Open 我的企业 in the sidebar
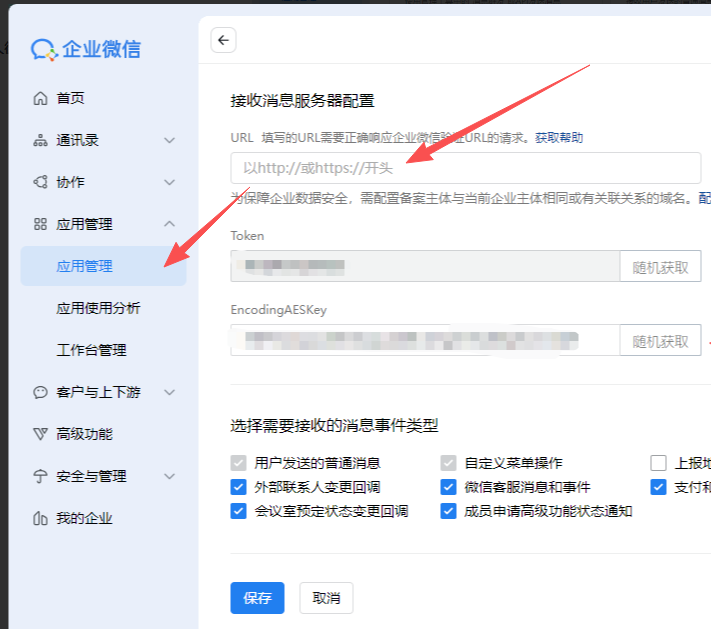 click(x=84, y=518)
